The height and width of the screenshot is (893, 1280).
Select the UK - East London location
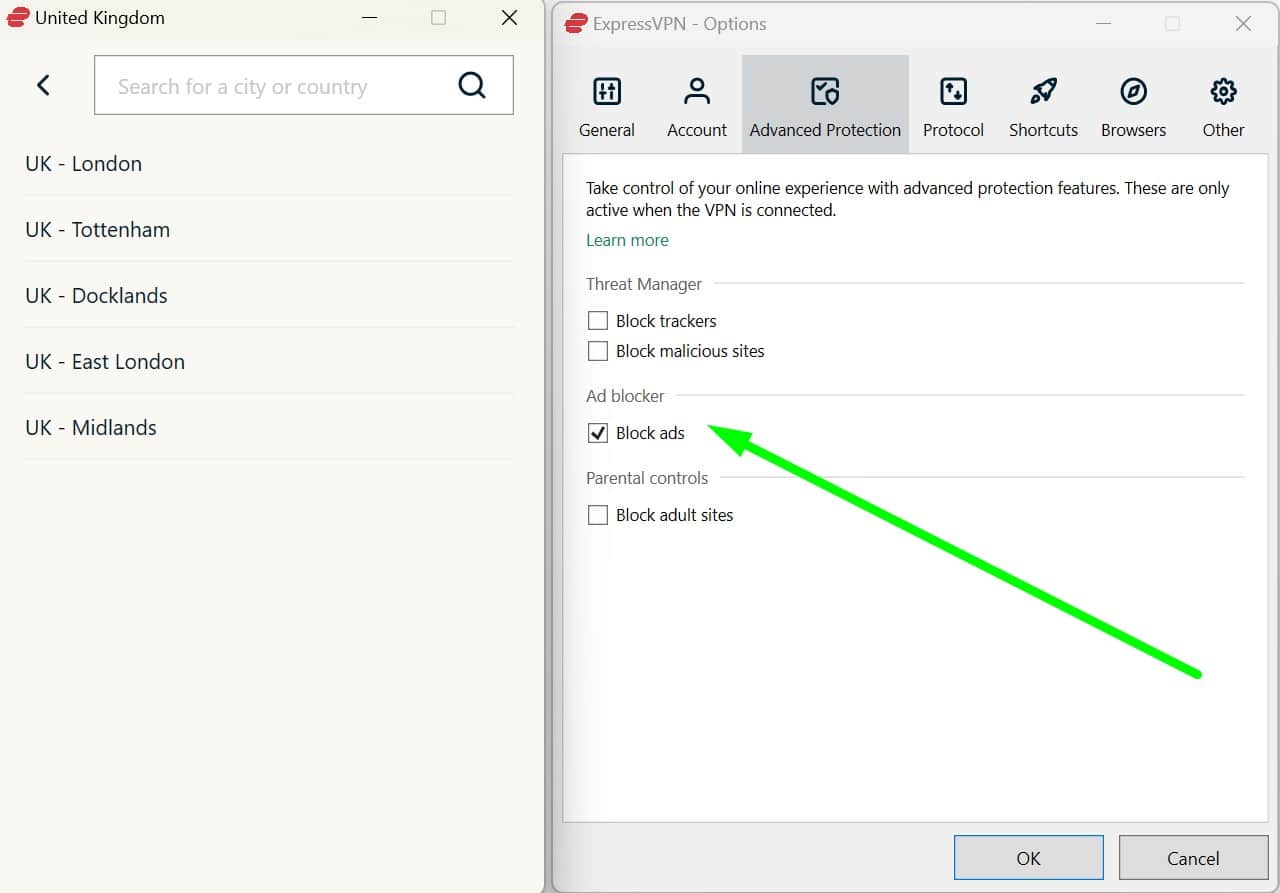click(269, 361)
